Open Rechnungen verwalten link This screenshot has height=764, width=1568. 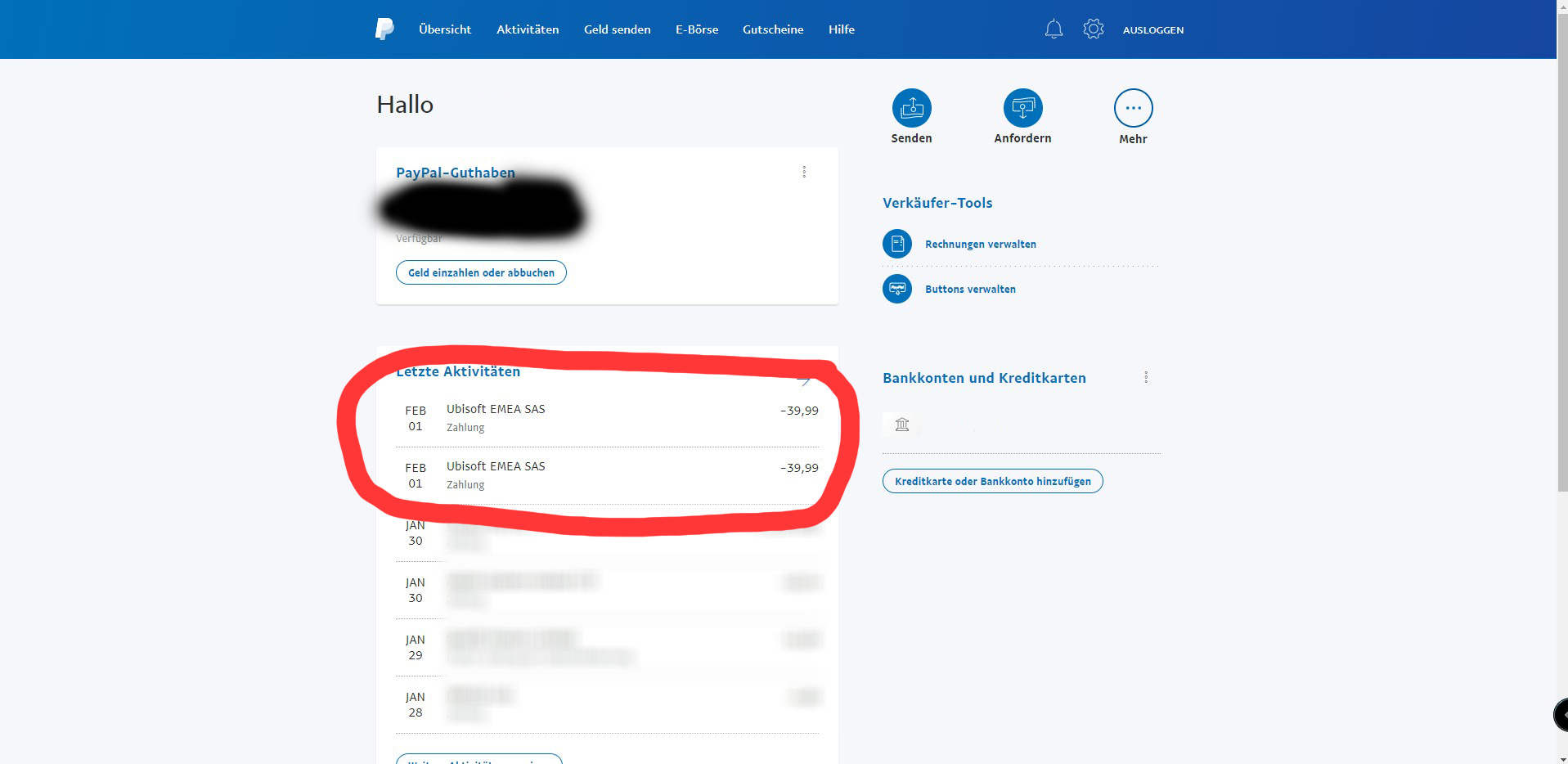(x=981, y=244)
